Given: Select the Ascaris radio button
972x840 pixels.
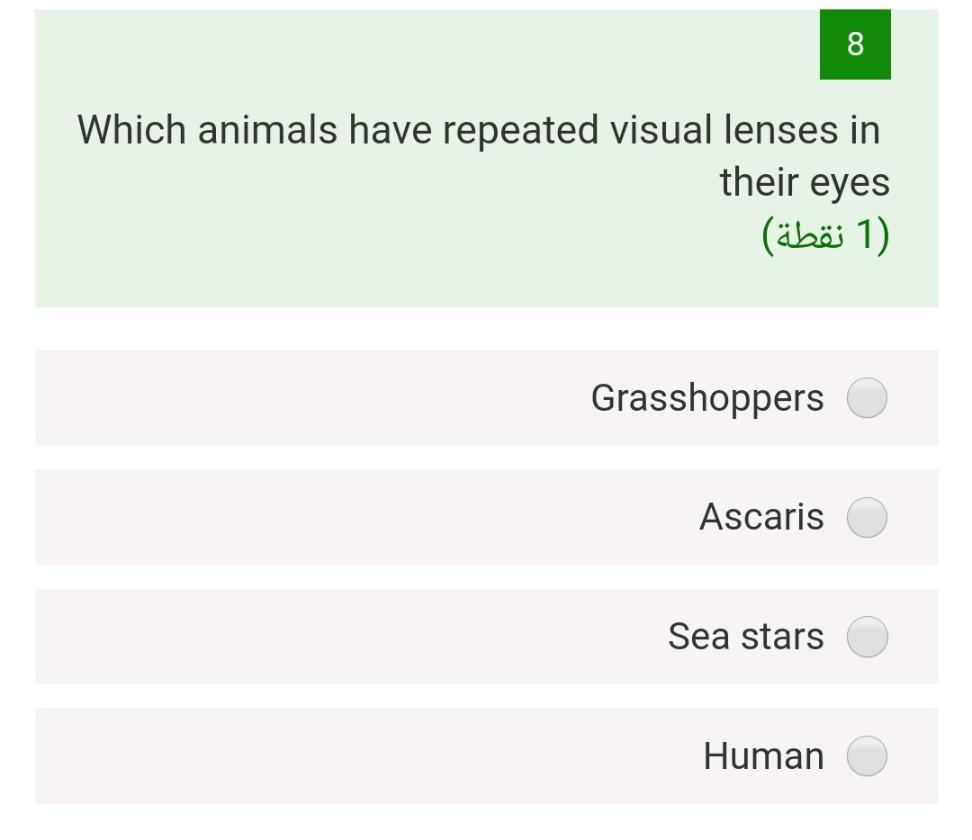Looking at the screenshot, I should coord(866,517).
